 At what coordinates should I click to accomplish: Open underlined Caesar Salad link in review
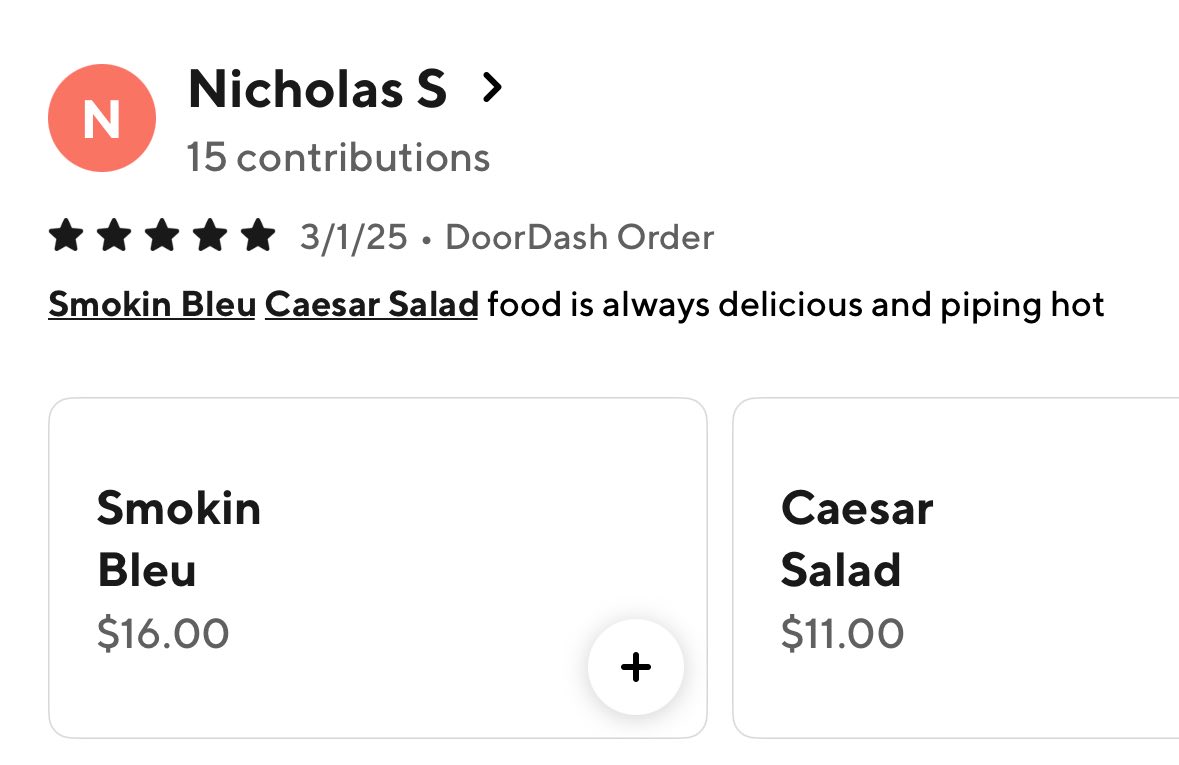371,304
